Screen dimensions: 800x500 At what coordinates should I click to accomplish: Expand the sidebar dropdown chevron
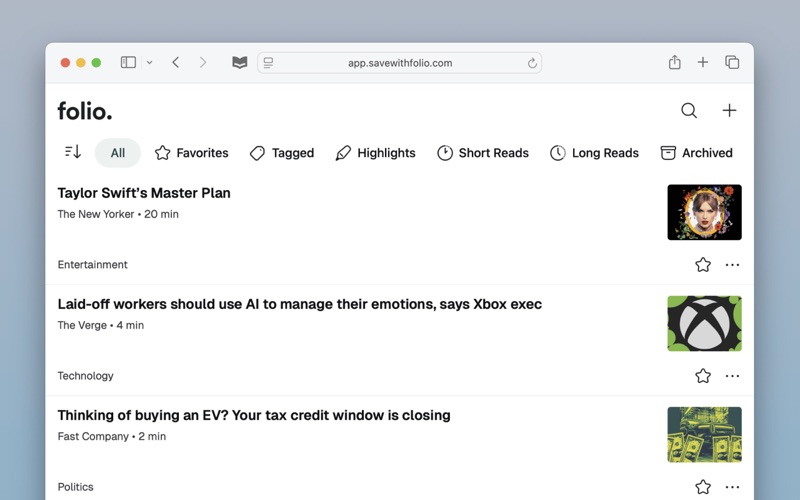point(149,62)
